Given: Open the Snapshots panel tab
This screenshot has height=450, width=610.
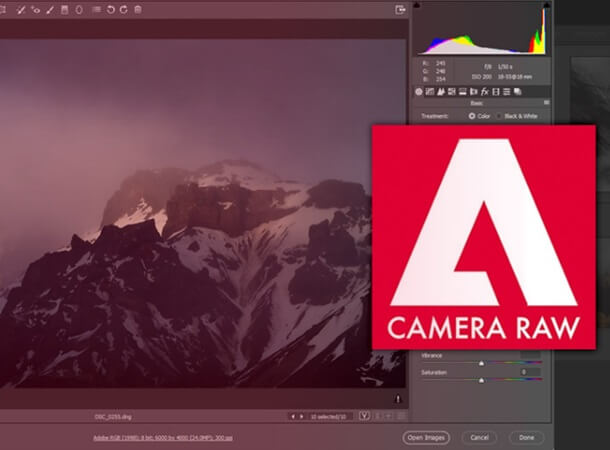Looking at the screenshot, I should [517, 92].
